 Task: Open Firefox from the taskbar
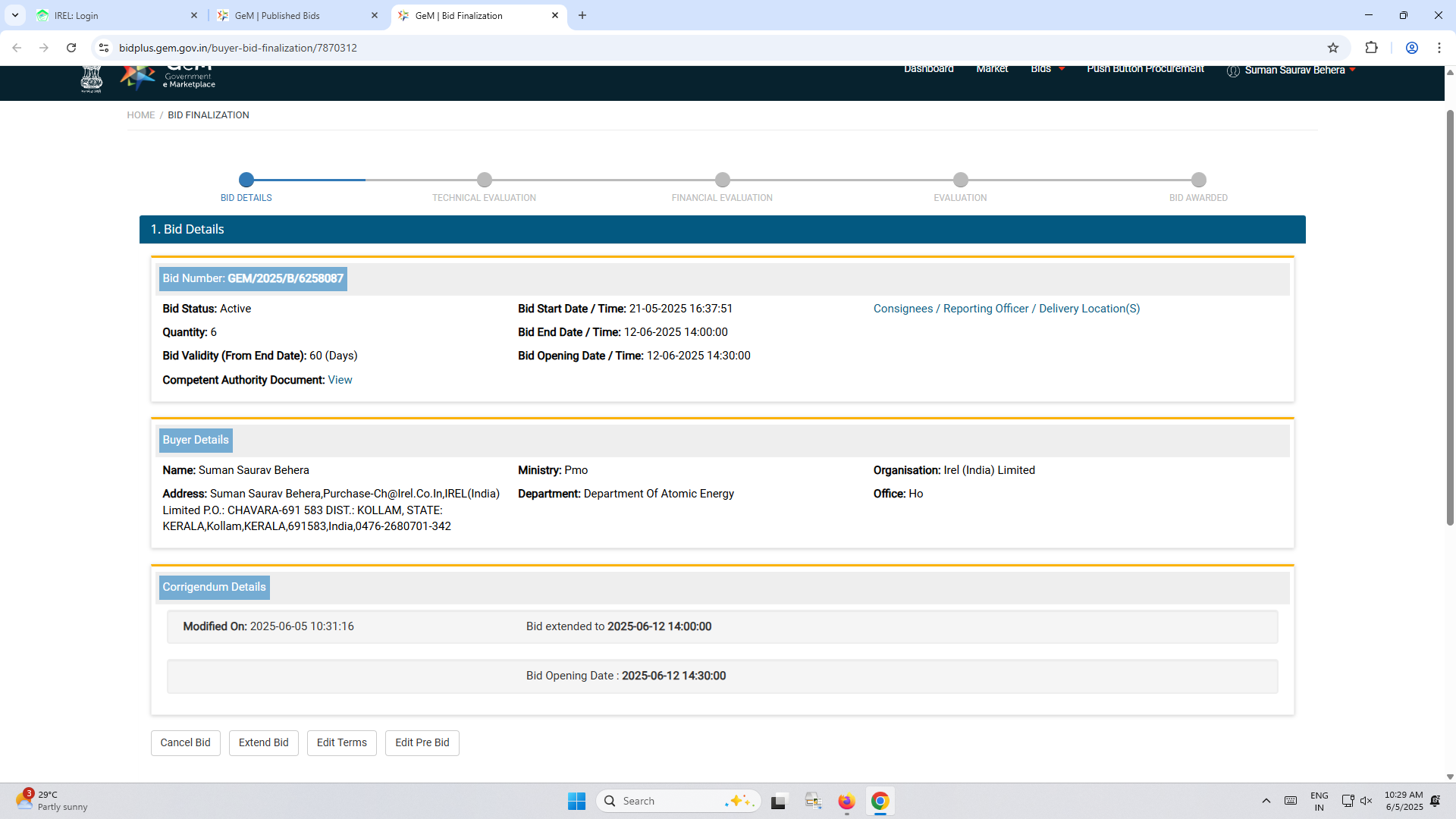[x=846, y=801]
